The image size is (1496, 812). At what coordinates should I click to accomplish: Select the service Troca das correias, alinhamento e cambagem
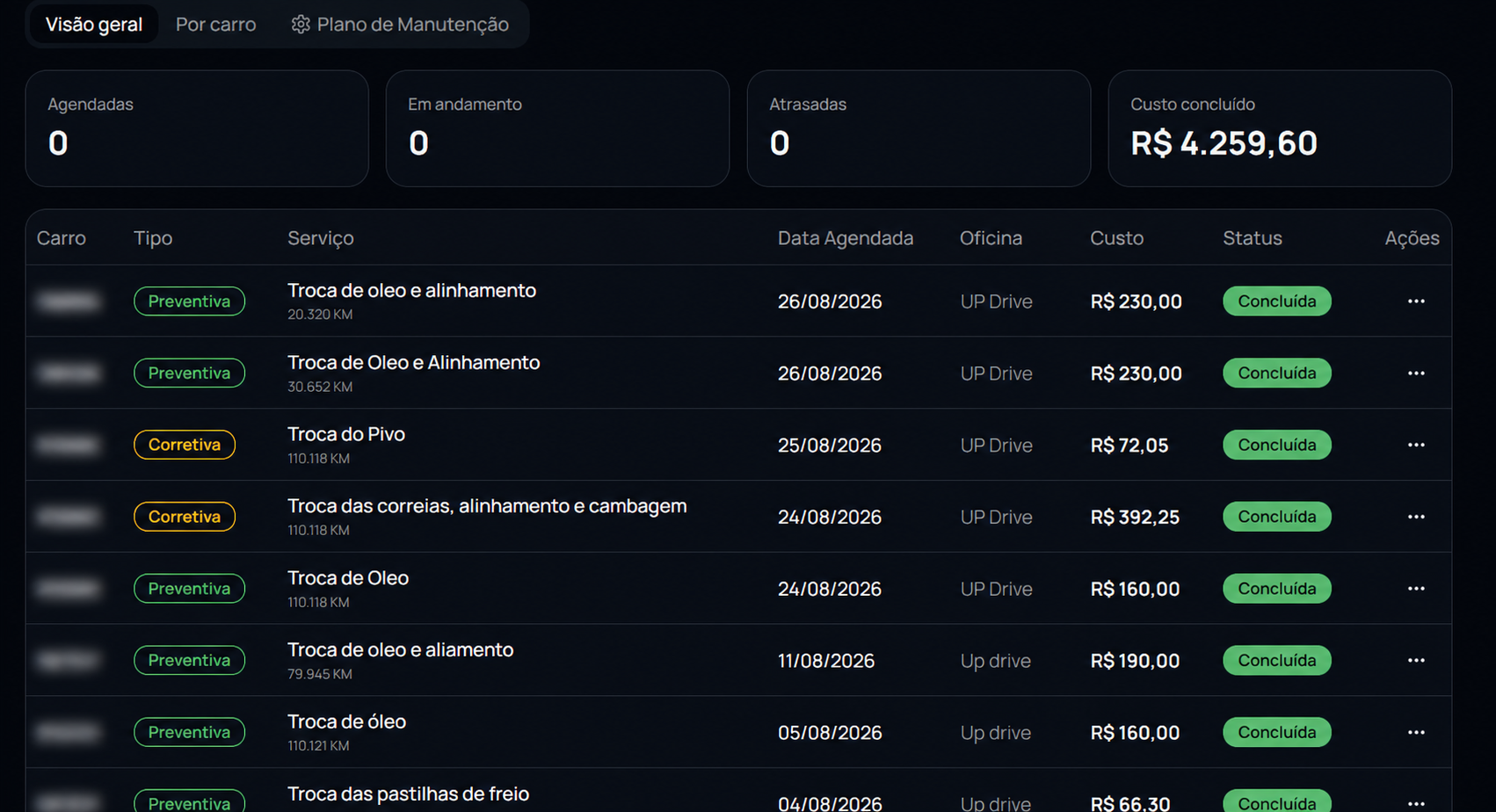487,506
